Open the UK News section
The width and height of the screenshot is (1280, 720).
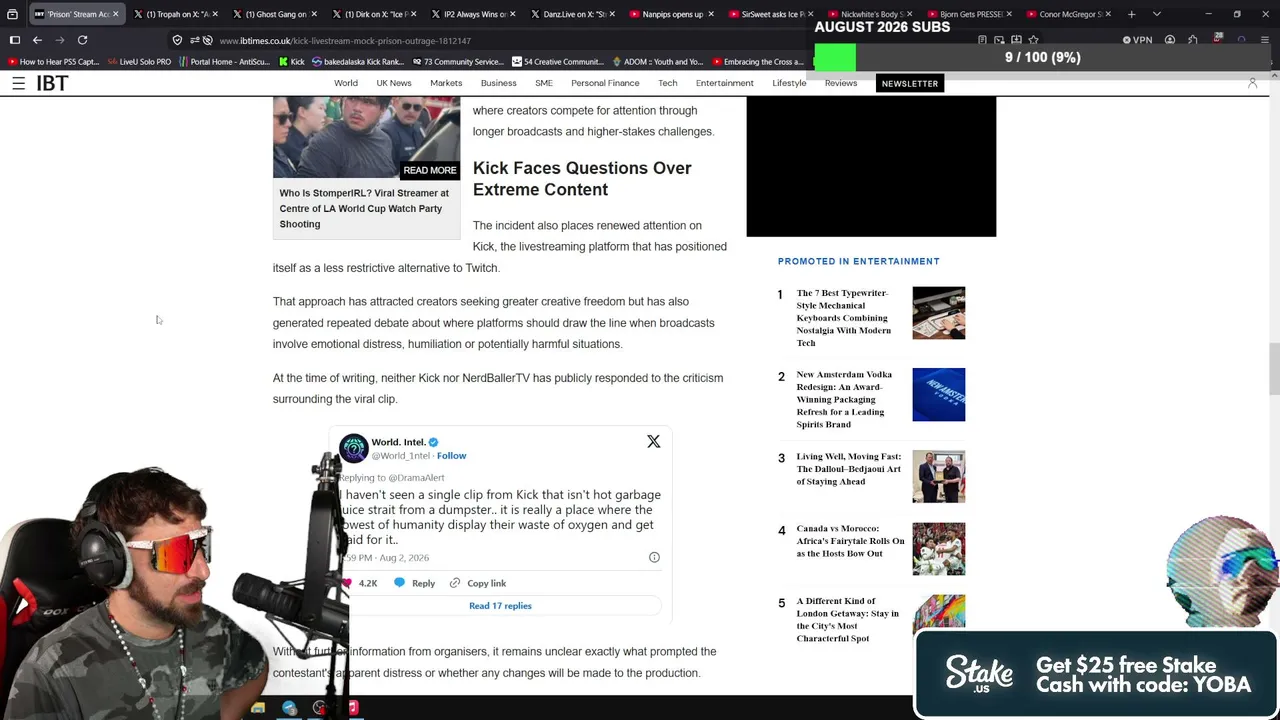point(394,84)
